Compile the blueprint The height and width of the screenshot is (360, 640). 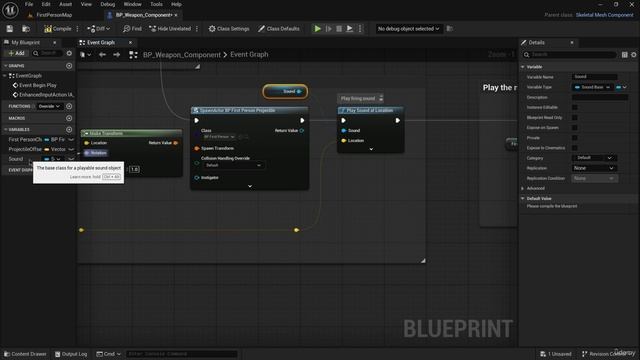pyautogui.click(x=58, y=29)
